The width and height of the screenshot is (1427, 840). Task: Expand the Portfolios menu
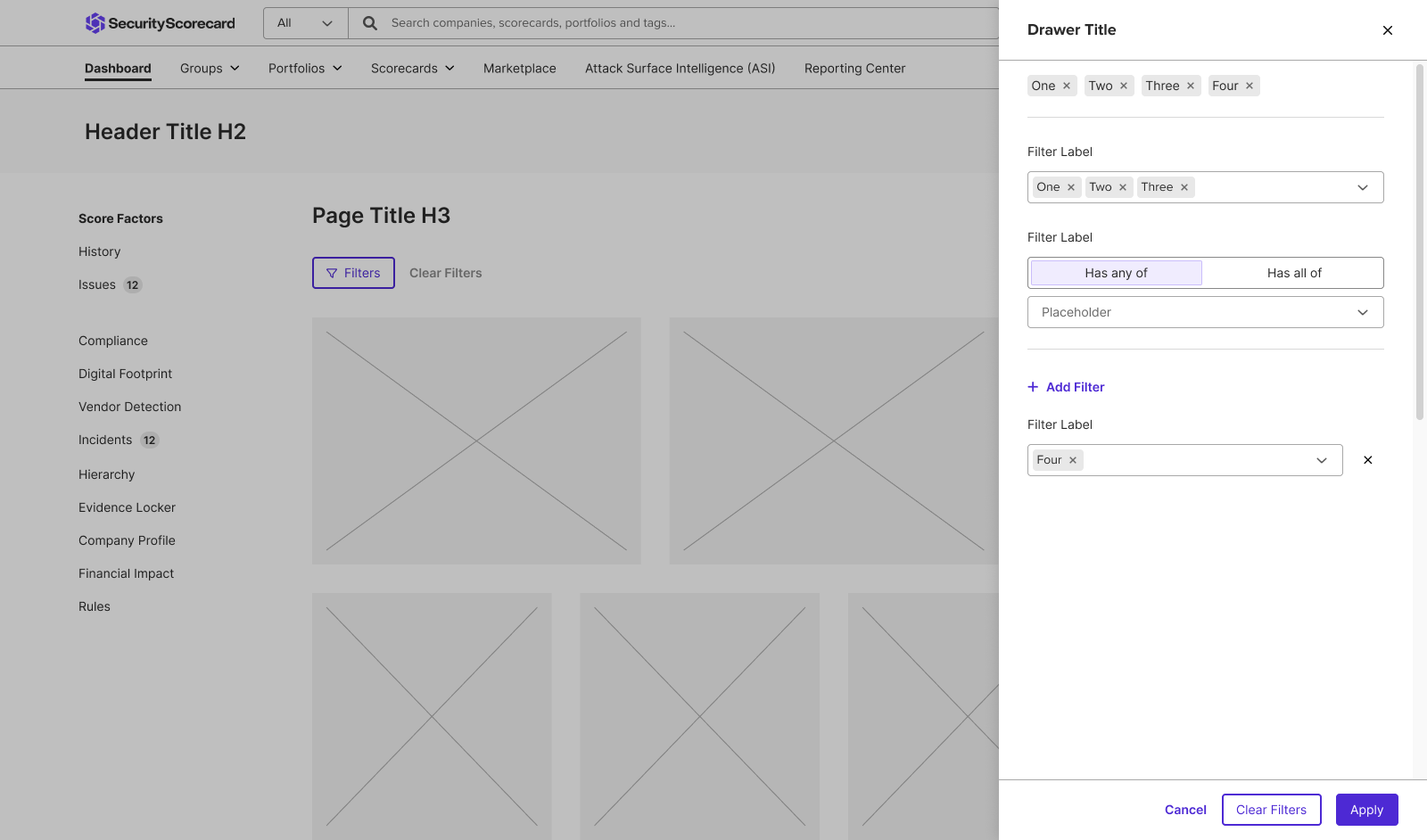(x=305, y=69)
